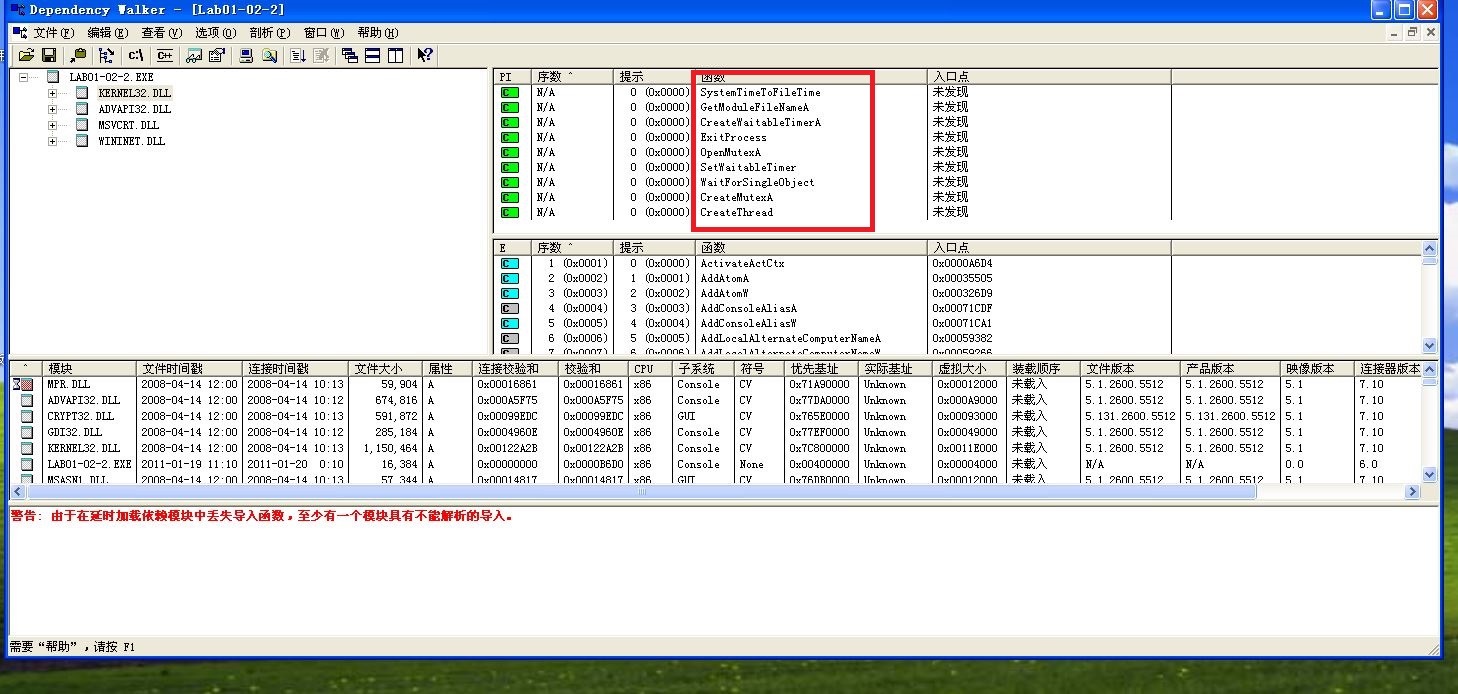
Task: Click the green C icon beside ExitProcess
Action: [x=510, y=137]
